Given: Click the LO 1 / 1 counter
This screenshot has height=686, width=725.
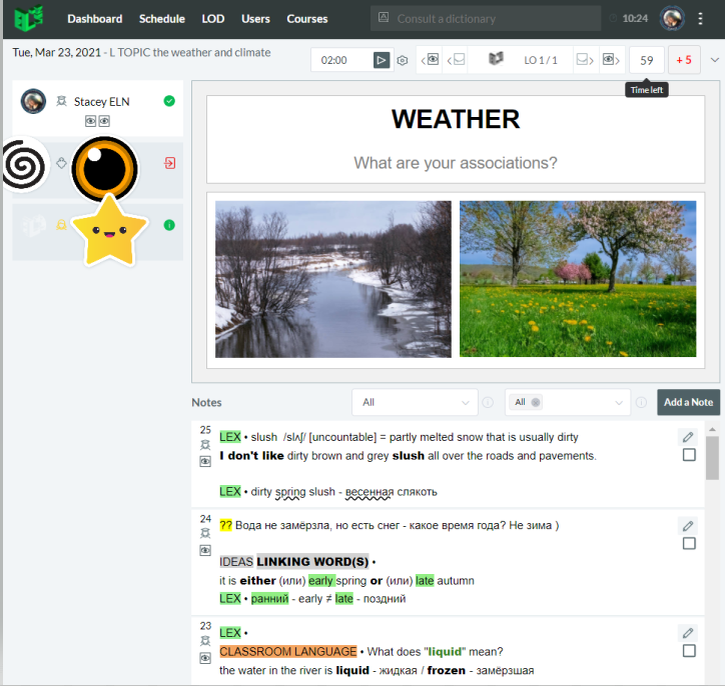Looking at the screenshot, I should click(x=541, y=60).
